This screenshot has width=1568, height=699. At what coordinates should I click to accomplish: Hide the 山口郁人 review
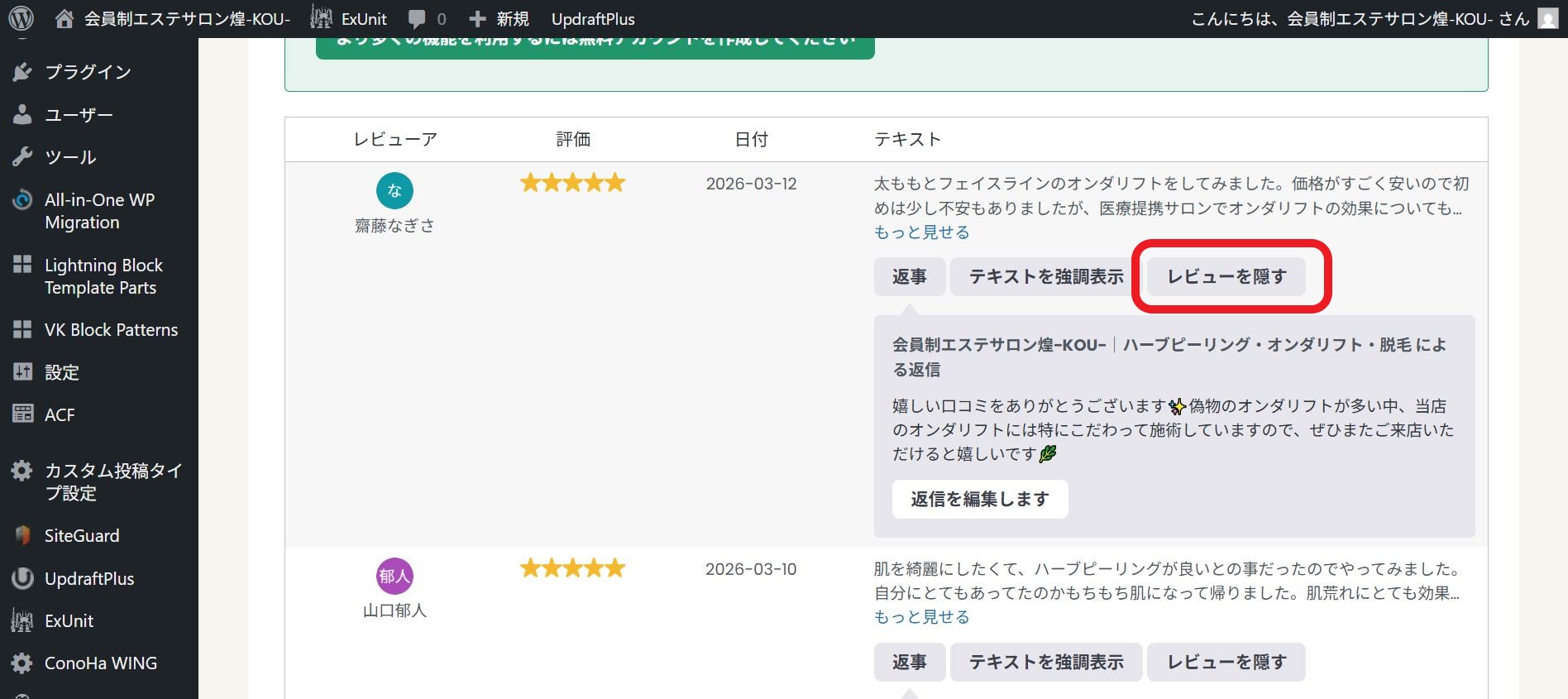click(1226, 662)
